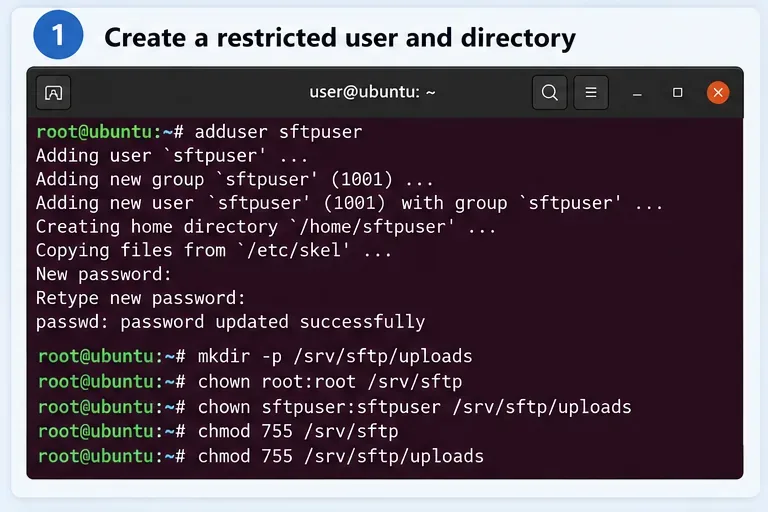
Task: Click the 'Retype new password:' line
Action: (x=141, y=298)
